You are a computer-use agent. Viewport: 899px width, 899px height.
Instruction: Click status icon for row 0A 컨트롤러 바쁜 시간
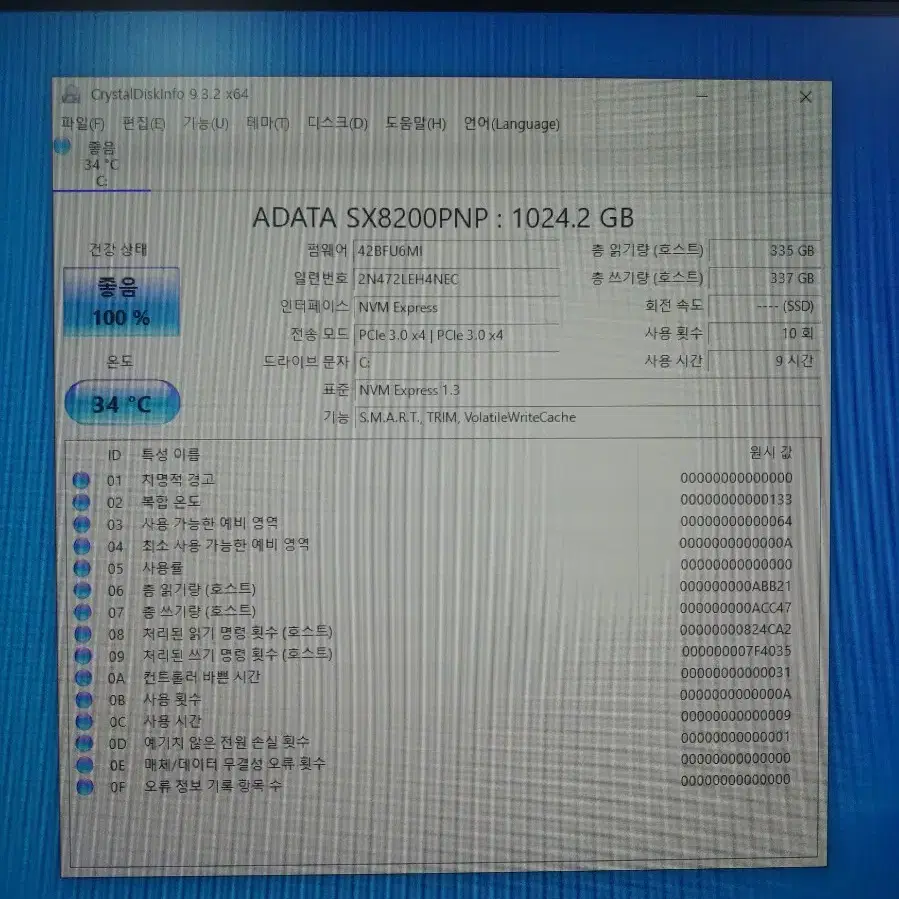click(x=84, y=677)
